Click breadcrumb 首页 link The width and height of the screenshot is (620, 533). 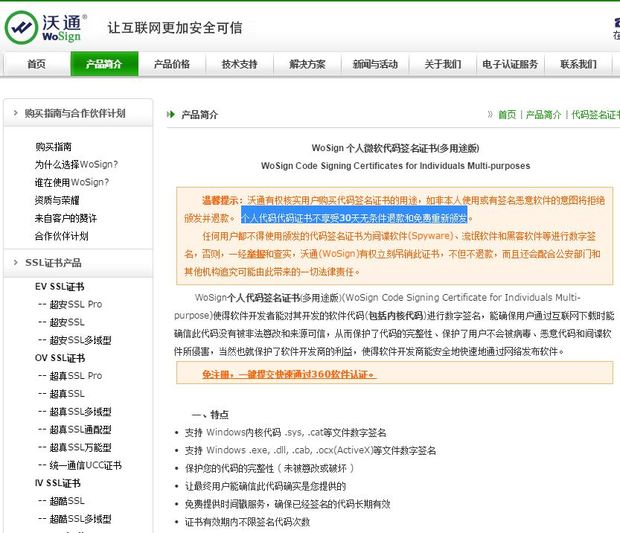pos(507,115)
